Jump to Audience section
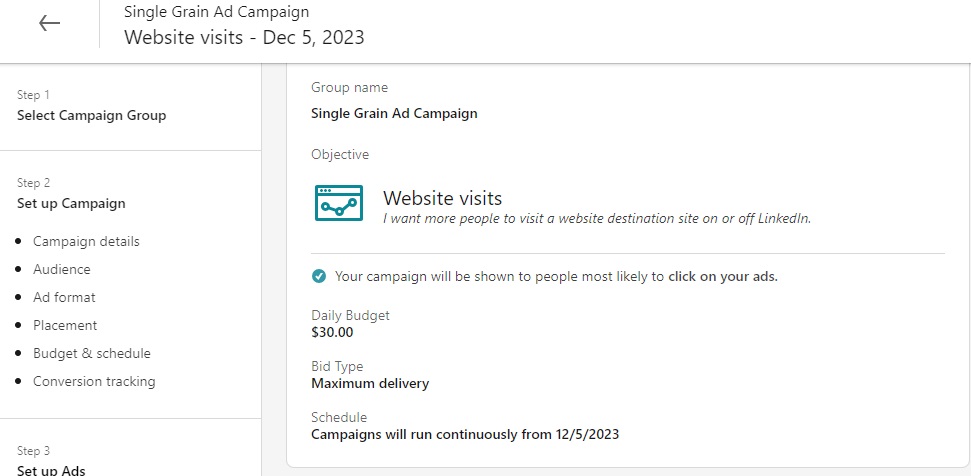This screenshot has width=971, height=476. tap(62, 269)
